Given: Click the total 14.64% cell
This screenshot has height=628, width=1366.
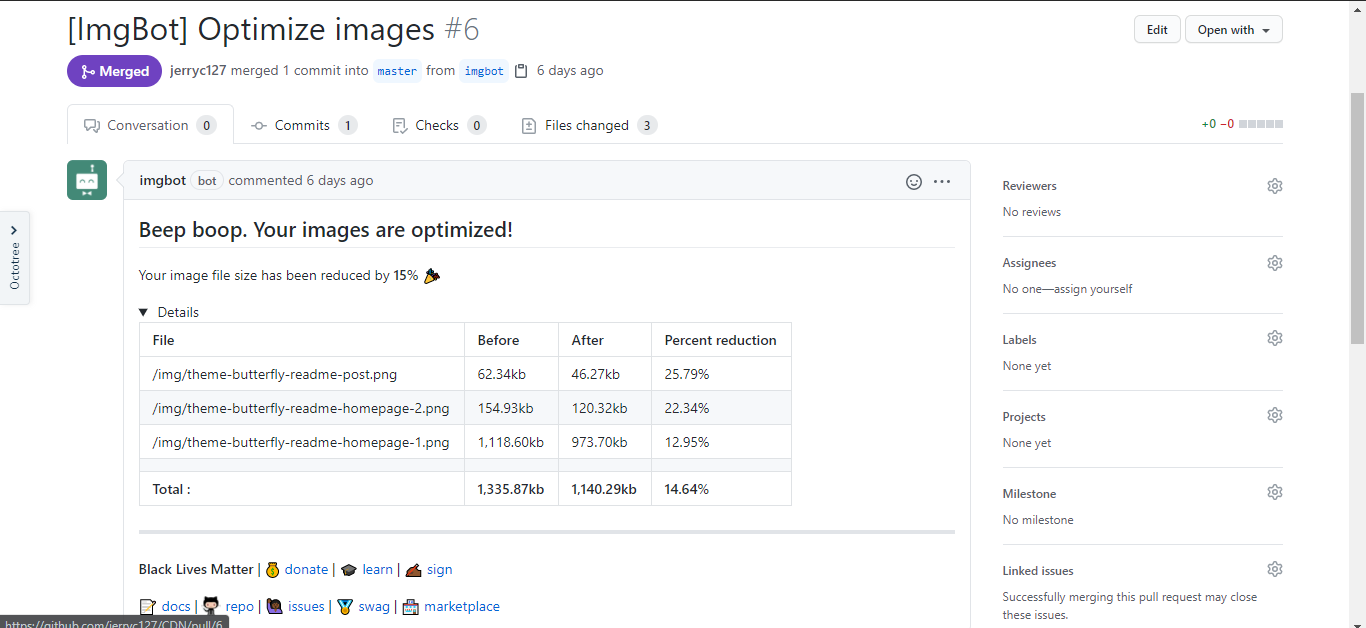Looking at the screenshot, I should 721,489.
